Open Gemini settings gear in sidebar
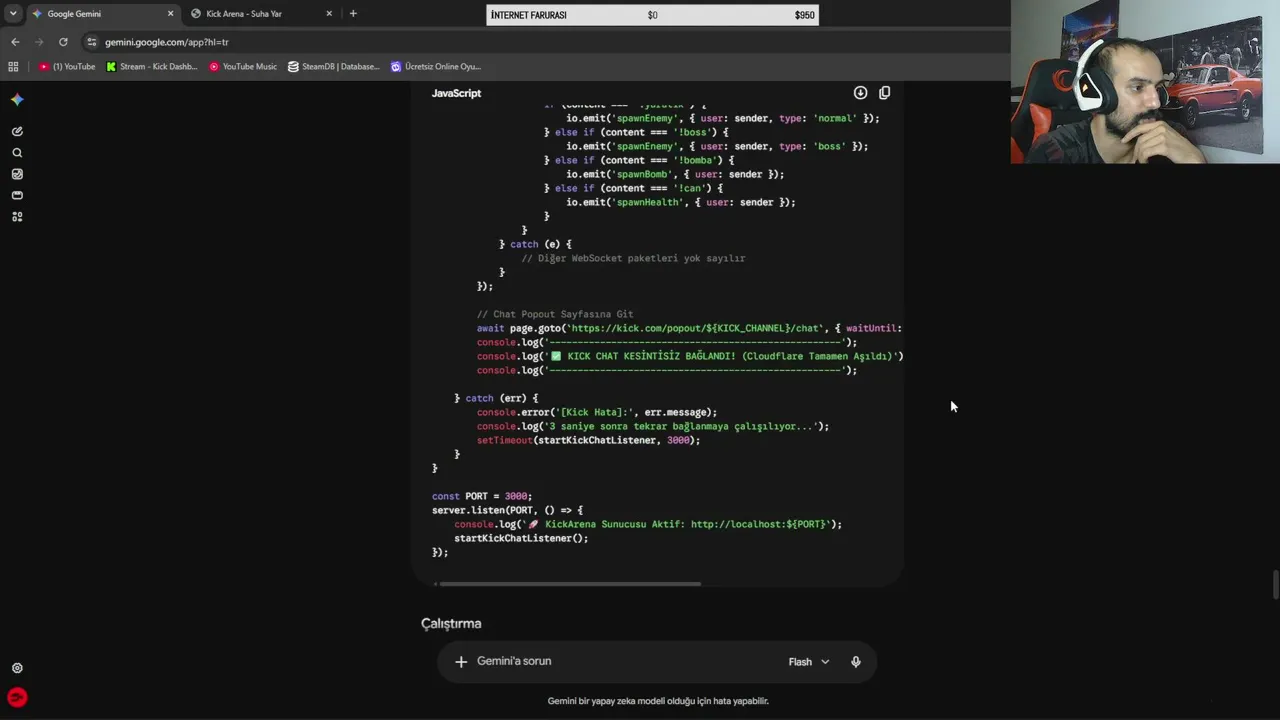The image size is (1280, 720). 17,668
